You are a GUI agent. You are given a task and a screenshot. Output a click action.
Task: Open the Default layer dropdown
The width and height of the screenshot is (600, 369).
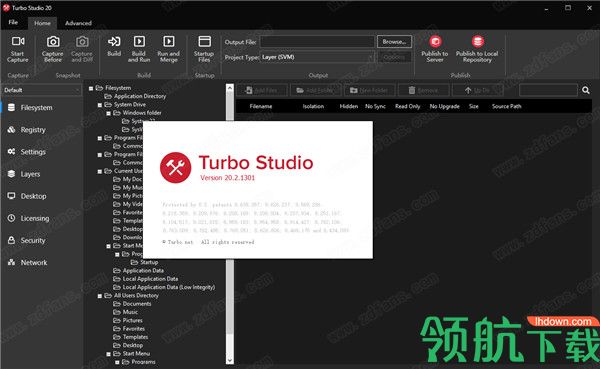41,90
